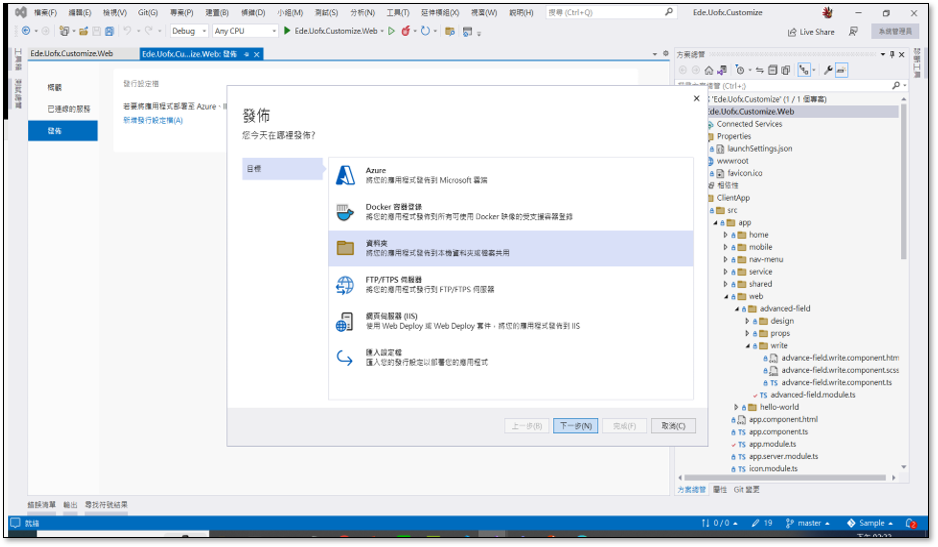The height and width of the screenshot is (547, 938).
Task: Click the feedback icon next to Live Share
Action: coord(854,32)
